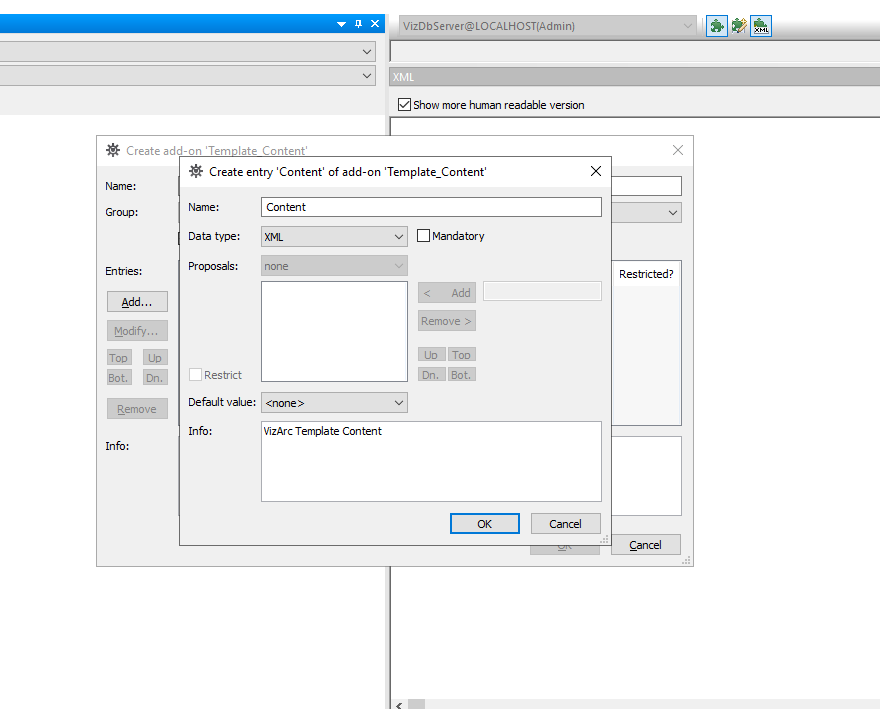This screenshot has width=880, height=709.
Task: Open the panel options arrow menu
Action: pos(342,24)
